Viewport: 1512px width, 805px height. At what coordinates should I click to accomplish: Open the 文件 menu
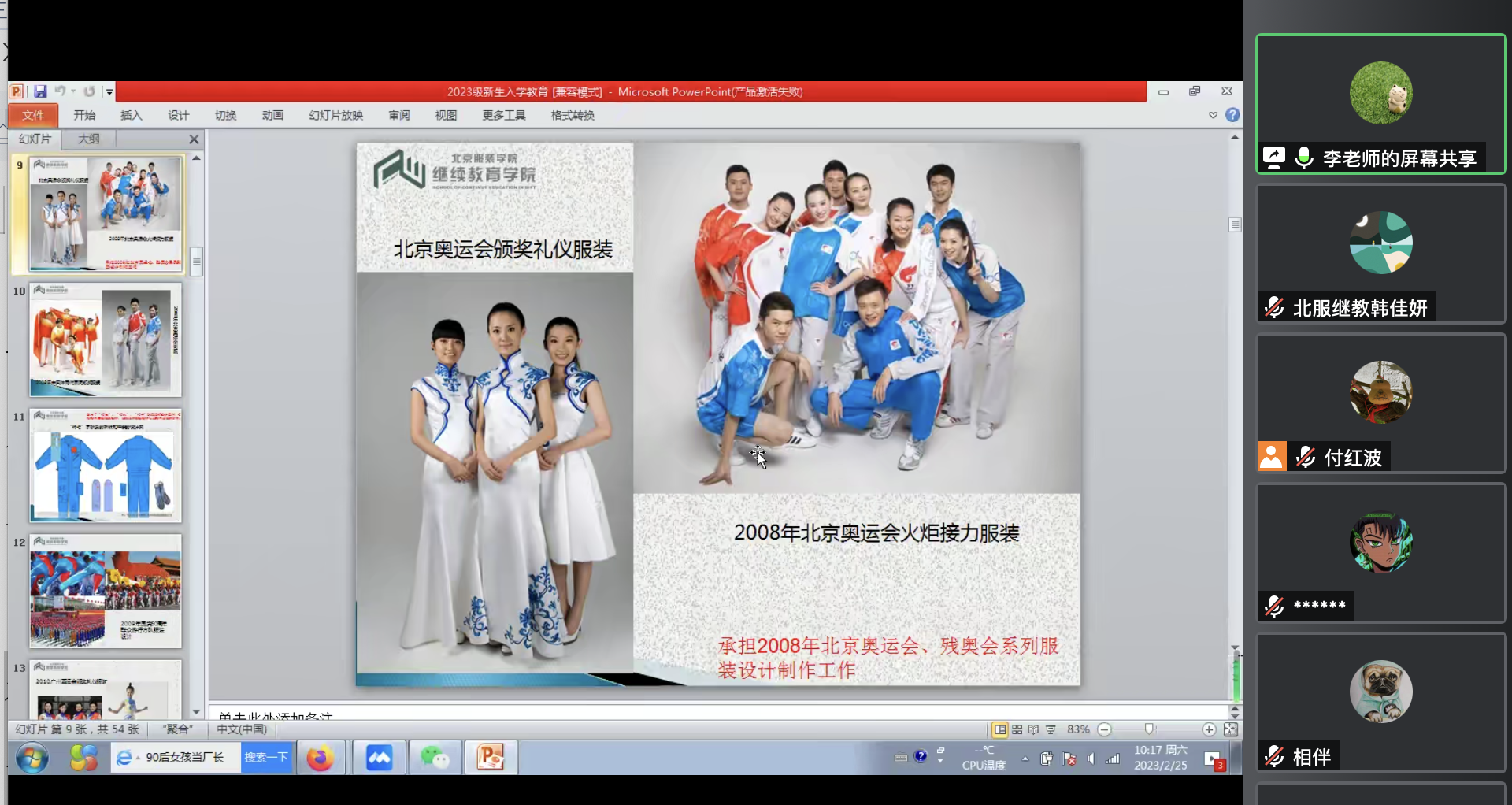point(33,115)
